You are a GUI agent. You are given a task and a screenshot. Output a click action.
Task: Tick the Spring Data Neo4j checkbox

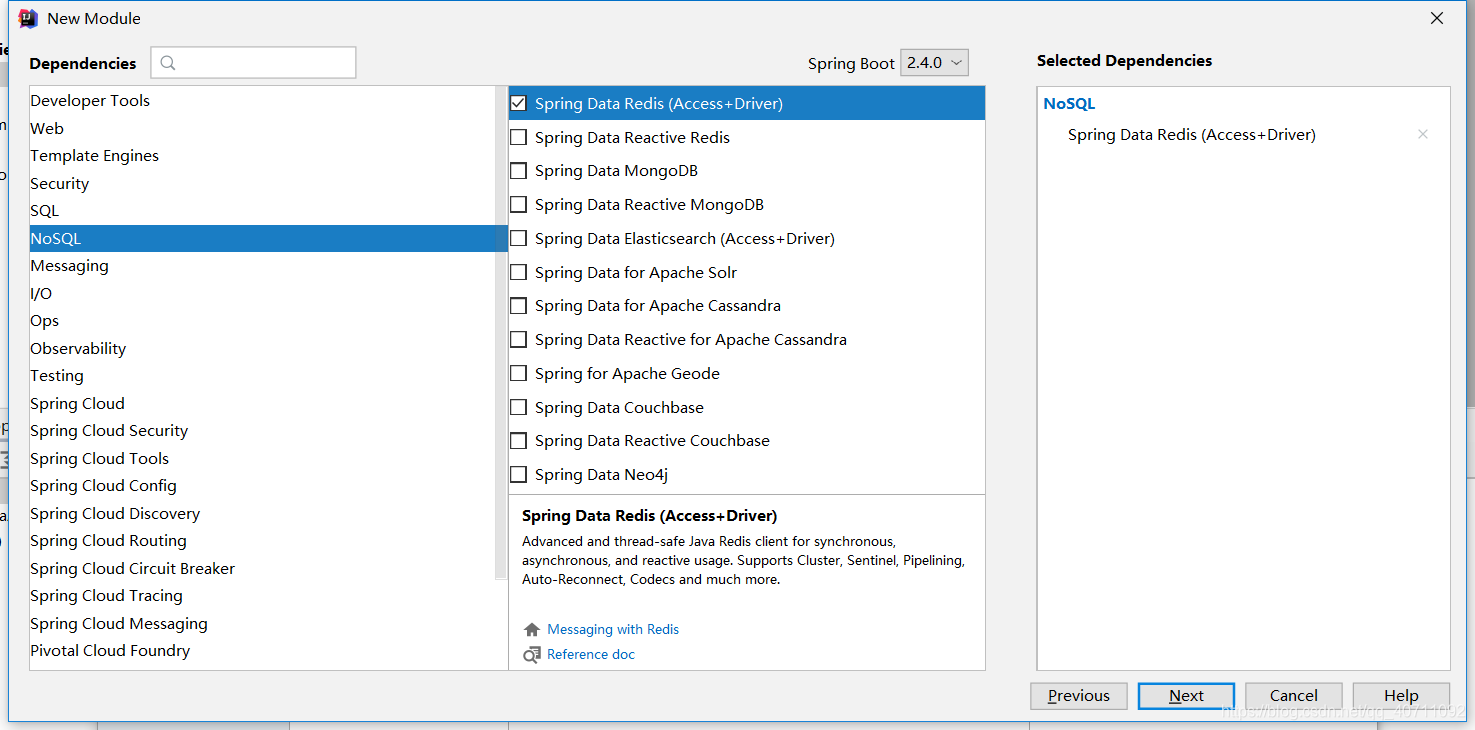click(518, 474)
